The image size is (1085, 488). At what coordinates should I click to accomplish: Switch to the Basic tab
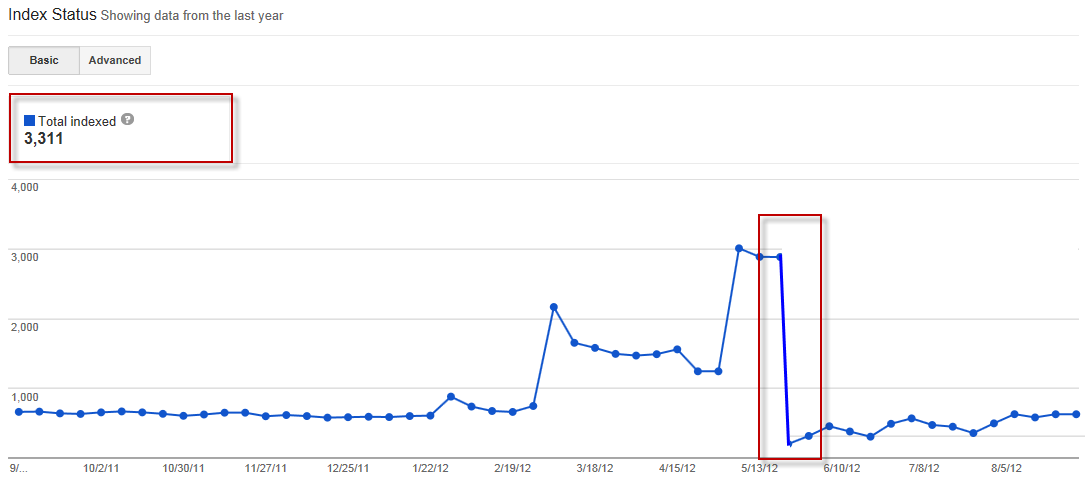coord(44,60)
